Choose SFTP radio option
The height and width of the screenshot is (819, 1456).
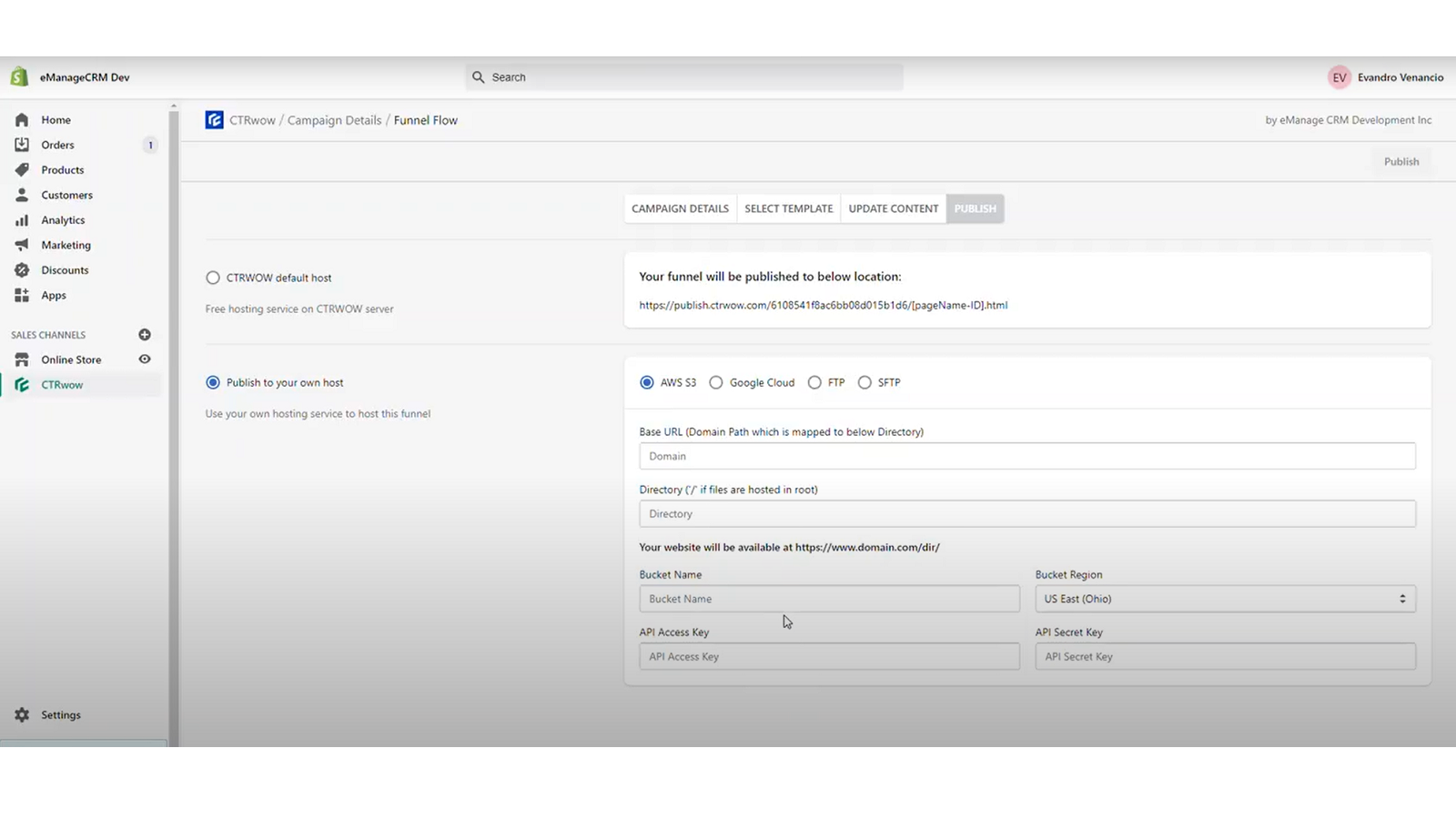click(x=864, y=383)
